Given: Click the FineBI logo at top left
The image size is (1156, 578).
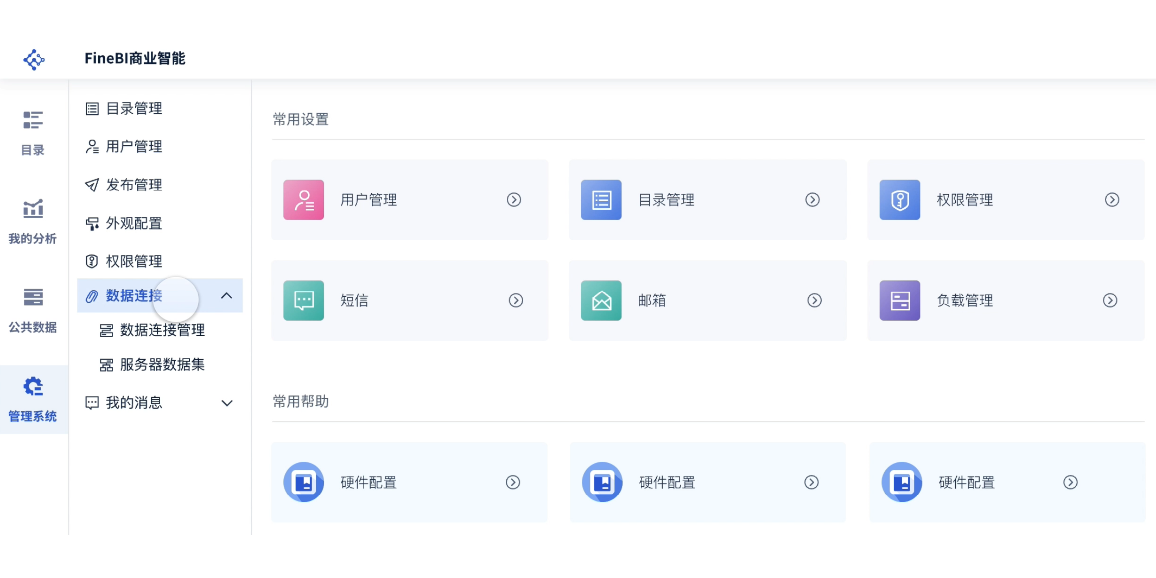Looking at the screenshot, I should tap(33, 59).
